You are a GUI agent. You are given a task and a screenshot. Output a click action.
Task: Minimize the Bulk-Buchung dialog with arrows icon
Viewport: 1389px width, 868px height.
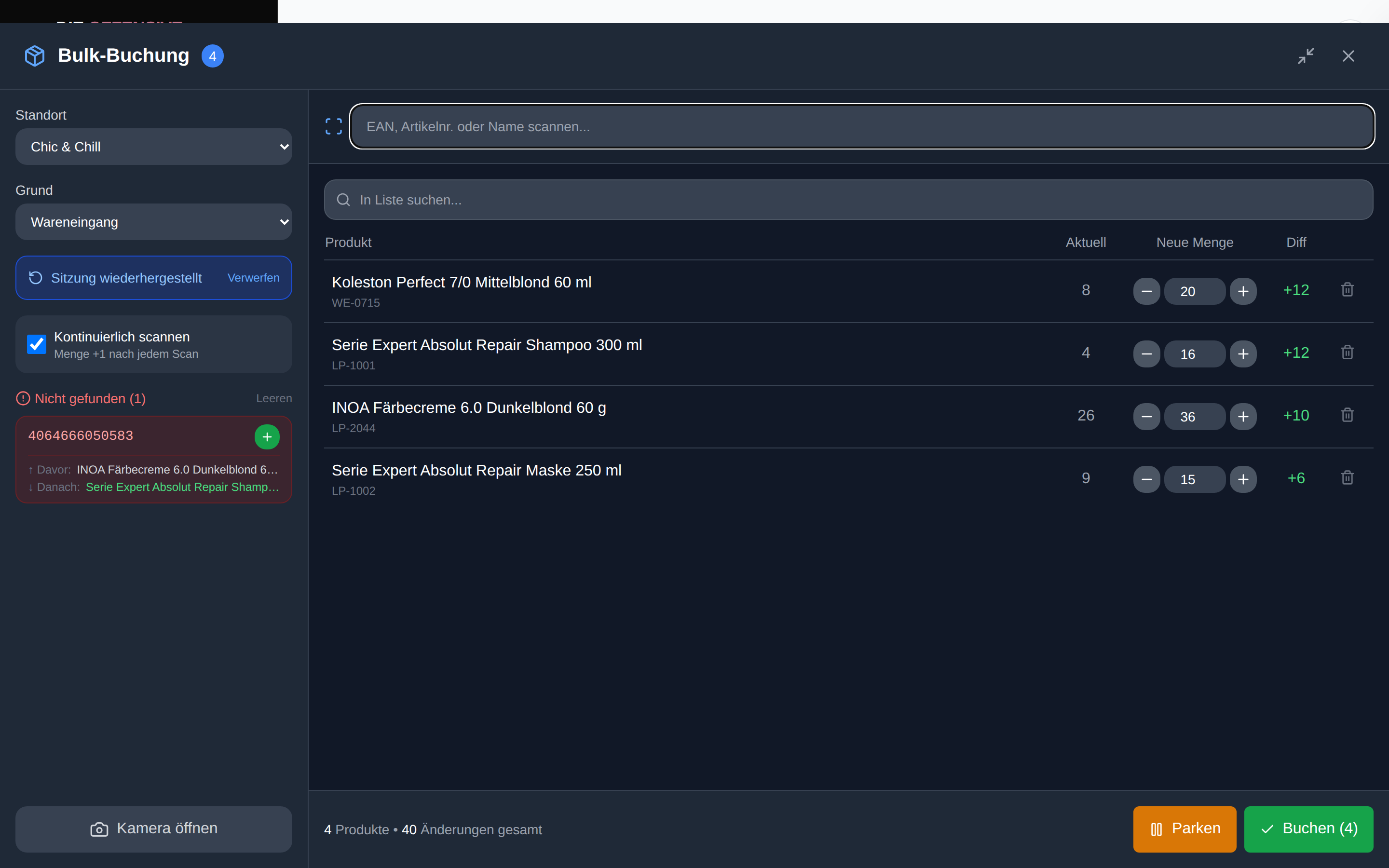click(1306, 55)
